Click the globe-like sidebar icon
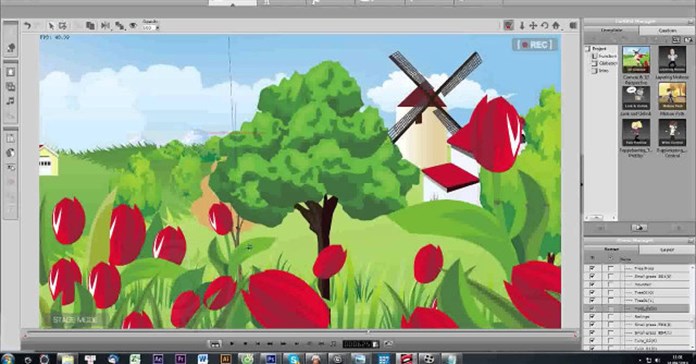This screenshot has width=696, height=364. pos(11,153)
